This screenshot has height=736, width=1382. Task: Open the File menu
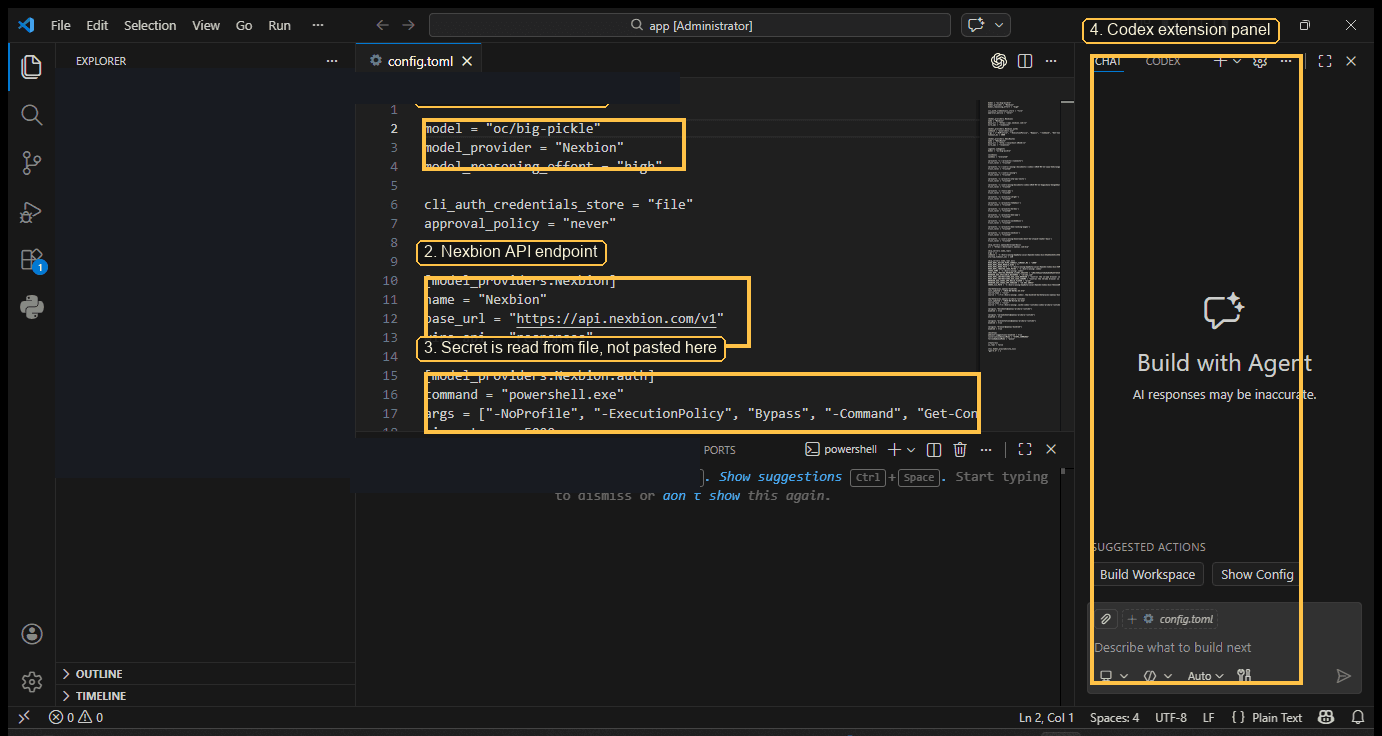coord(61,25)
